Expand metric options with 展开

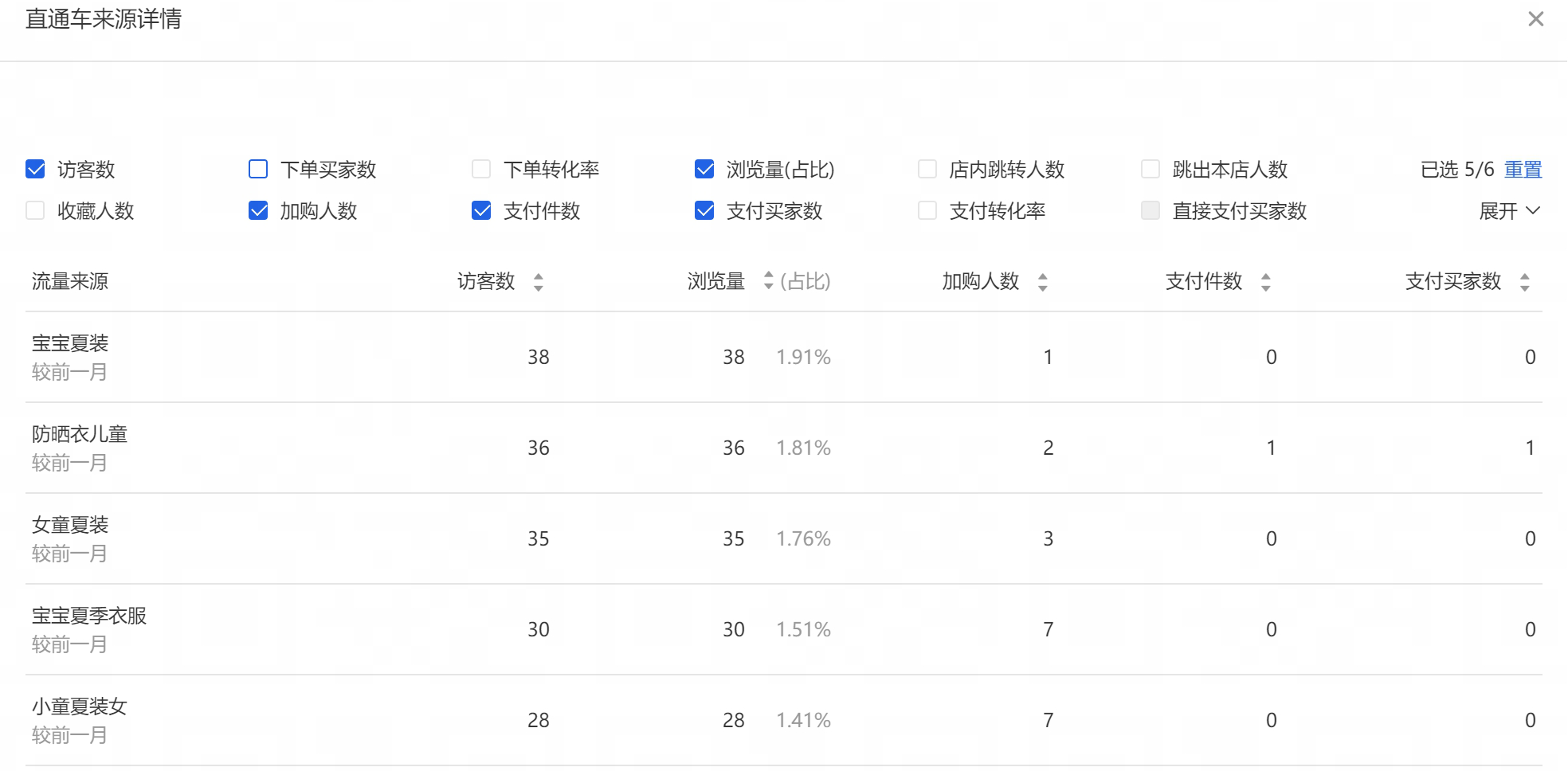click(x=1508, y=211)
